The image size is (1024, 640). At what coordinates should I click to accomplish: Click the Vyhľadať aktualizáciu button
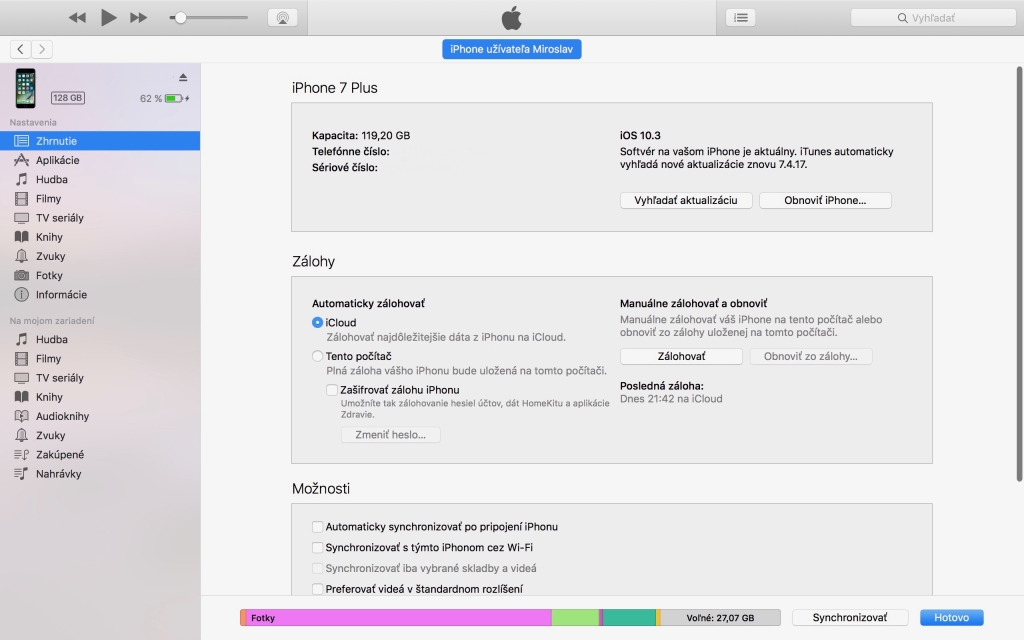pos(686,200)
